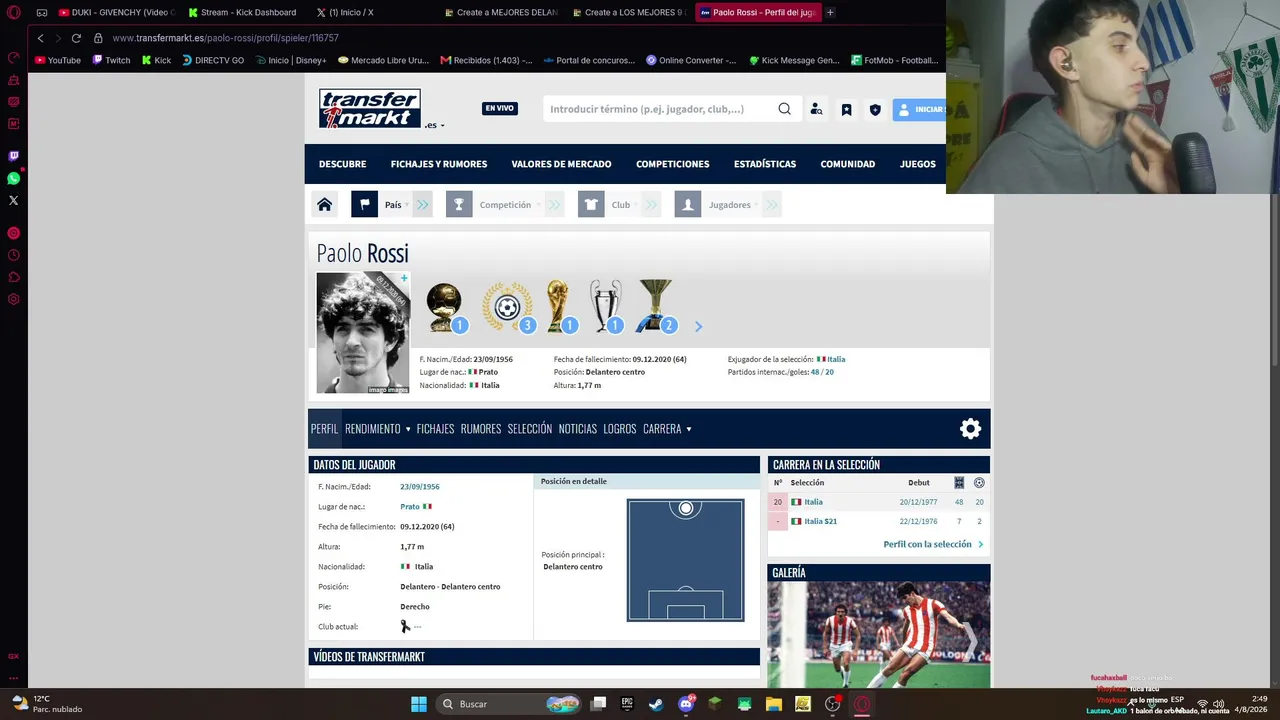The image size is (1280, 720).
Task: Open the bookmark watchlist icon
Action: coord(846,109)
